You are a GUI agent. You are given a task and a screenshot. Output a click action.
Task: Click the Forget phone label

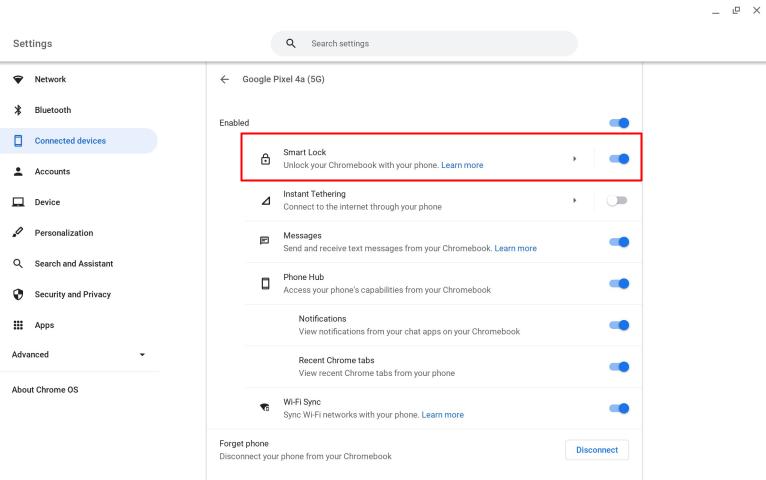[x=244, y=443]
